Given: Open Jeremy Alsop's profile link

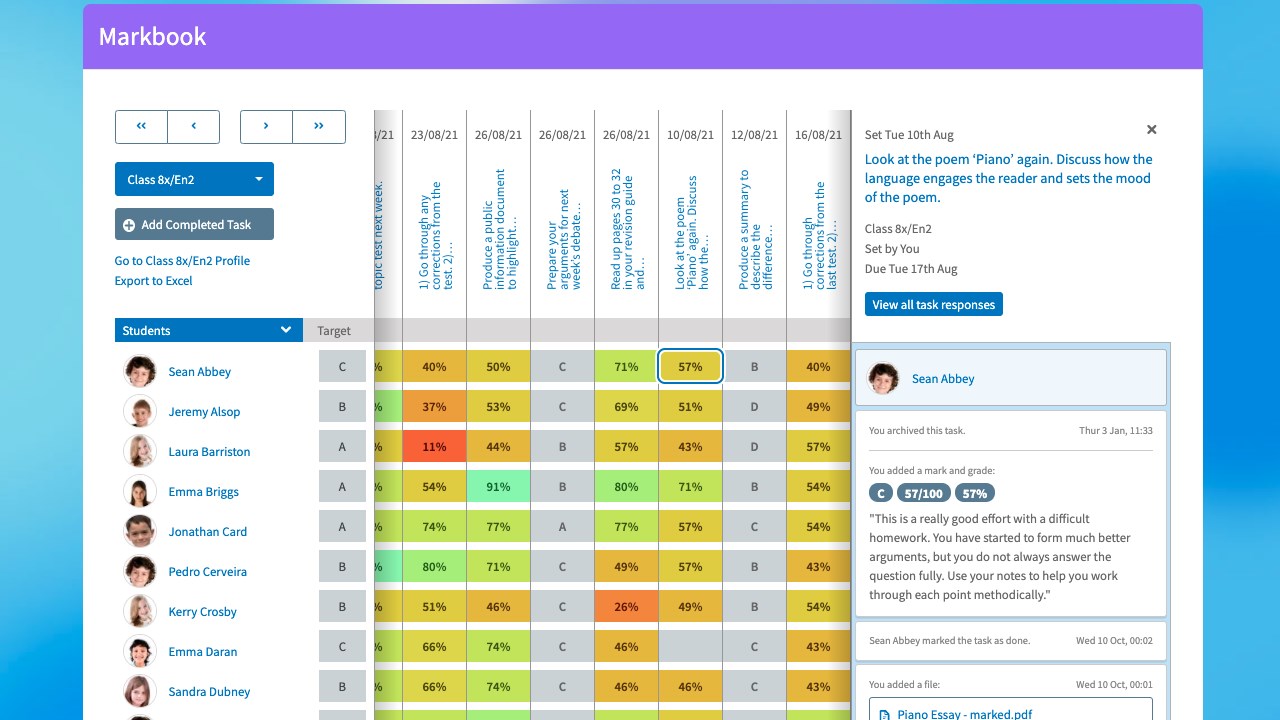Looking at the screenshot, I should click(x=204, y=412).
